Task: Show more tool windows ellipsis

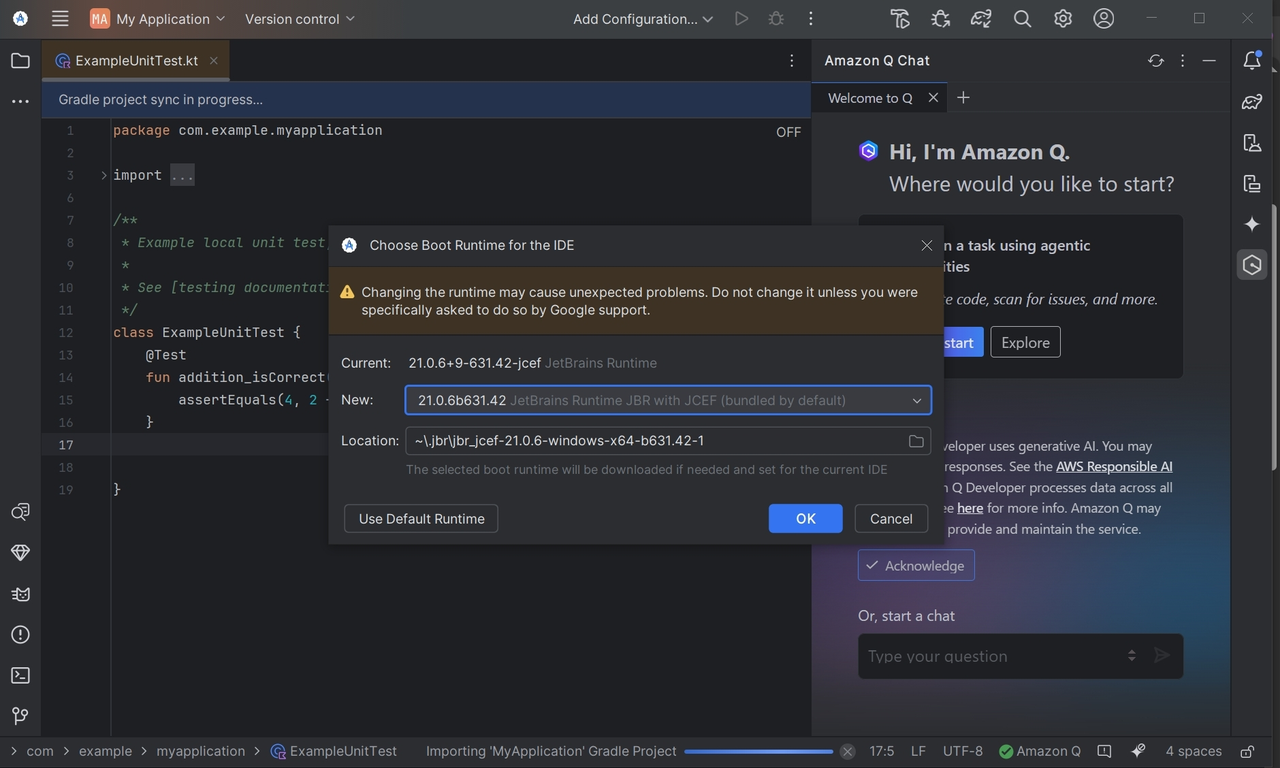Action: pos(20,101)
